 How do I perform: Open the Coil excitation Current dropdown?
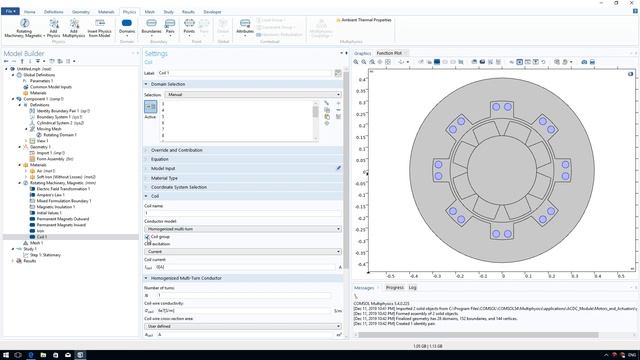243,251
